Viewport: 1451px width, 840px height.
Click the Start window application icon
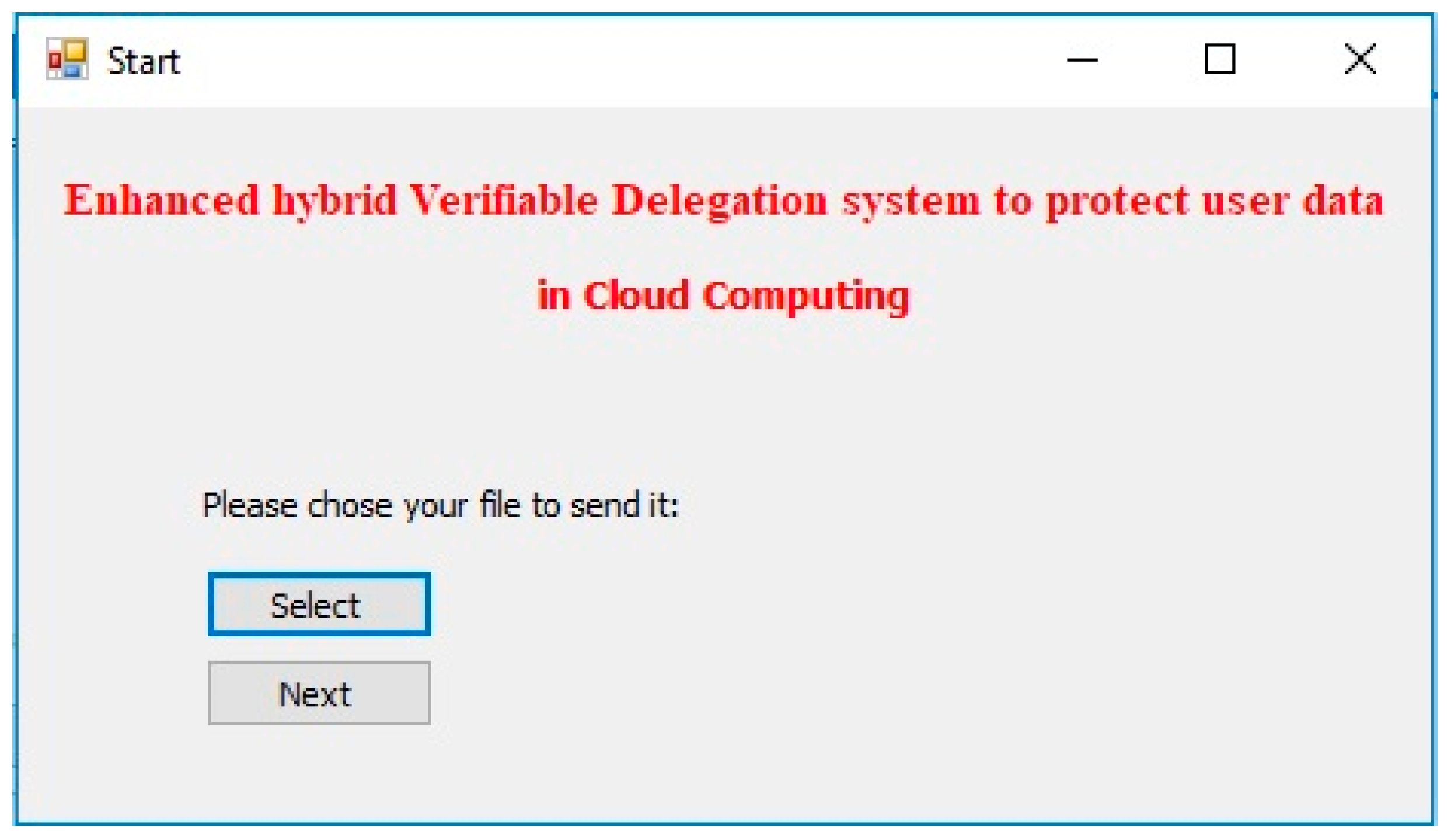[x=67, y=59]
